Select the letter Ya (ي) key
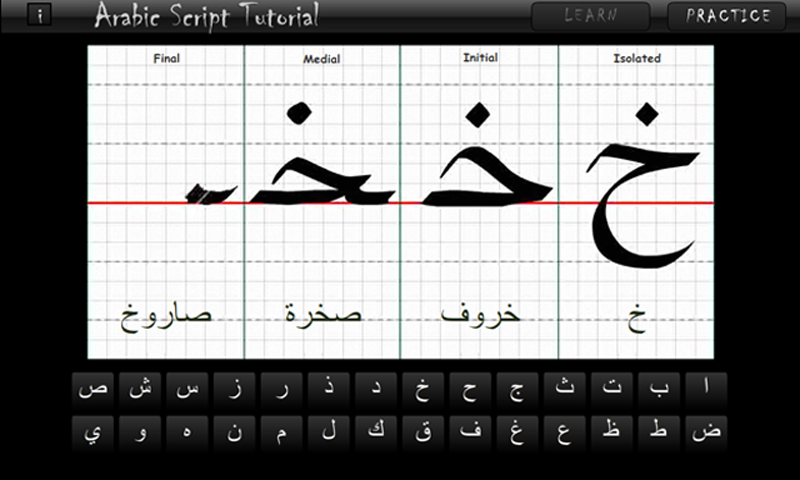This screenshot has width=800, height=480. click(93, 433)
